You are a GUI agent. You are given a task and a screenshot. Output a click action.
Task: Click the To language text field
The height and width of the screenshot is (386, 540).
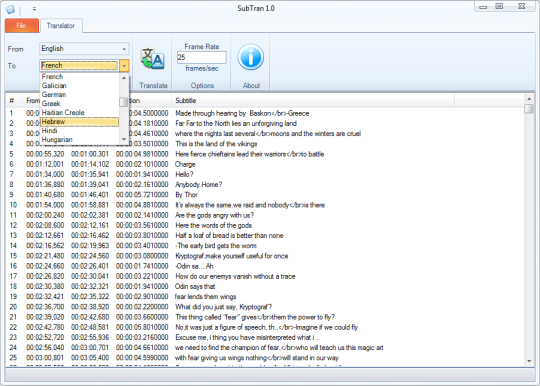[x=79, y=65]
